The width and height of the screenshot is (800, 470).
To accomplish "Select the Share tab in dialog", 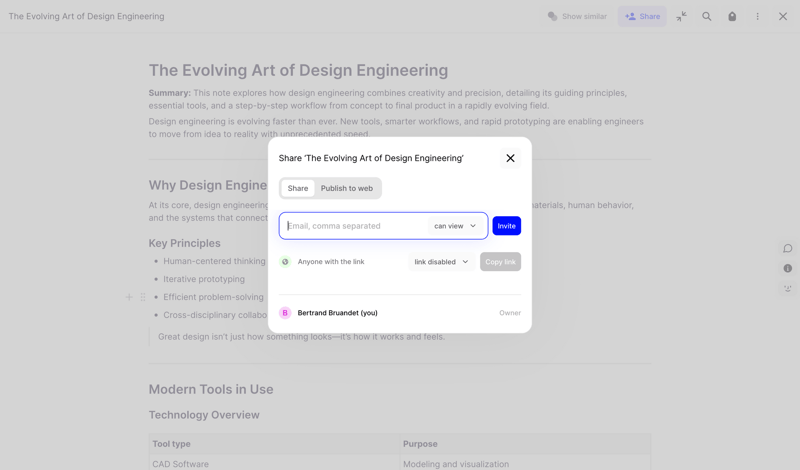I will [298, 188].
